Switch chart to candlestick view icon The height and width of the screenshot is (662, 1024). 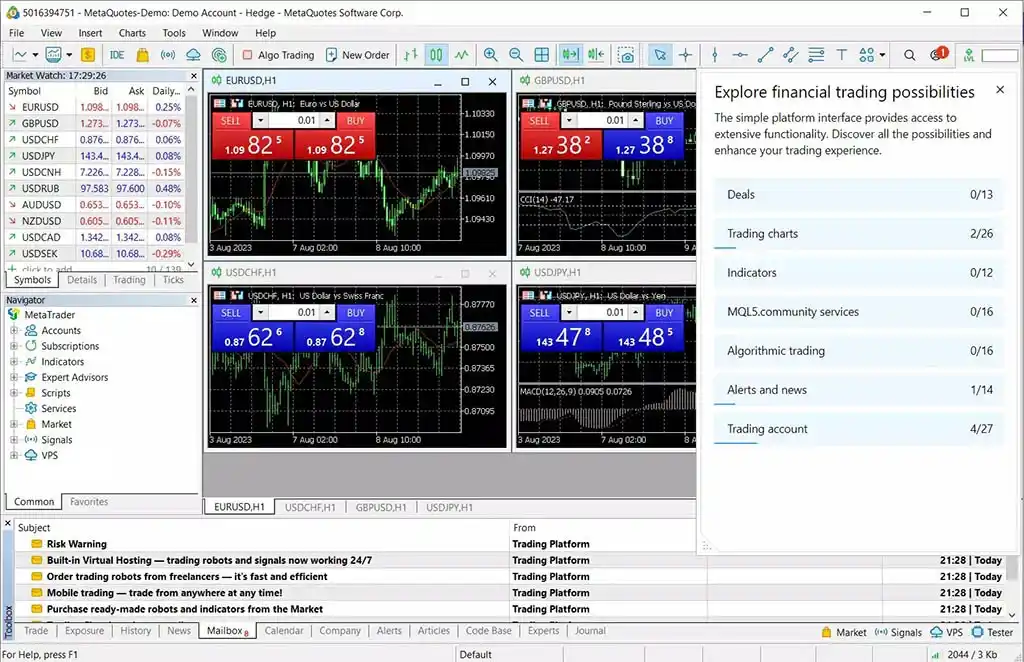[x=437, y=55]
